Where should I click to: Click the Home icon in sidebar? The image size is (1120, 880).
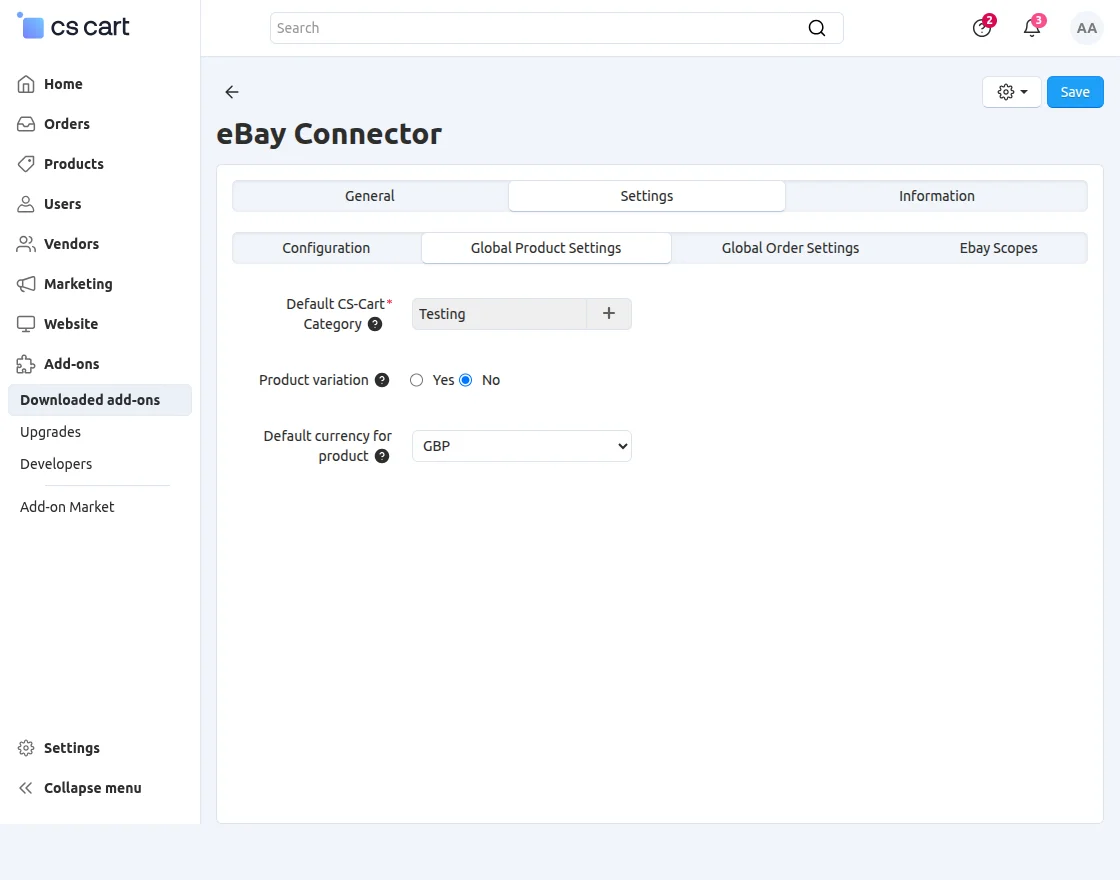click(x=26, y=84)
